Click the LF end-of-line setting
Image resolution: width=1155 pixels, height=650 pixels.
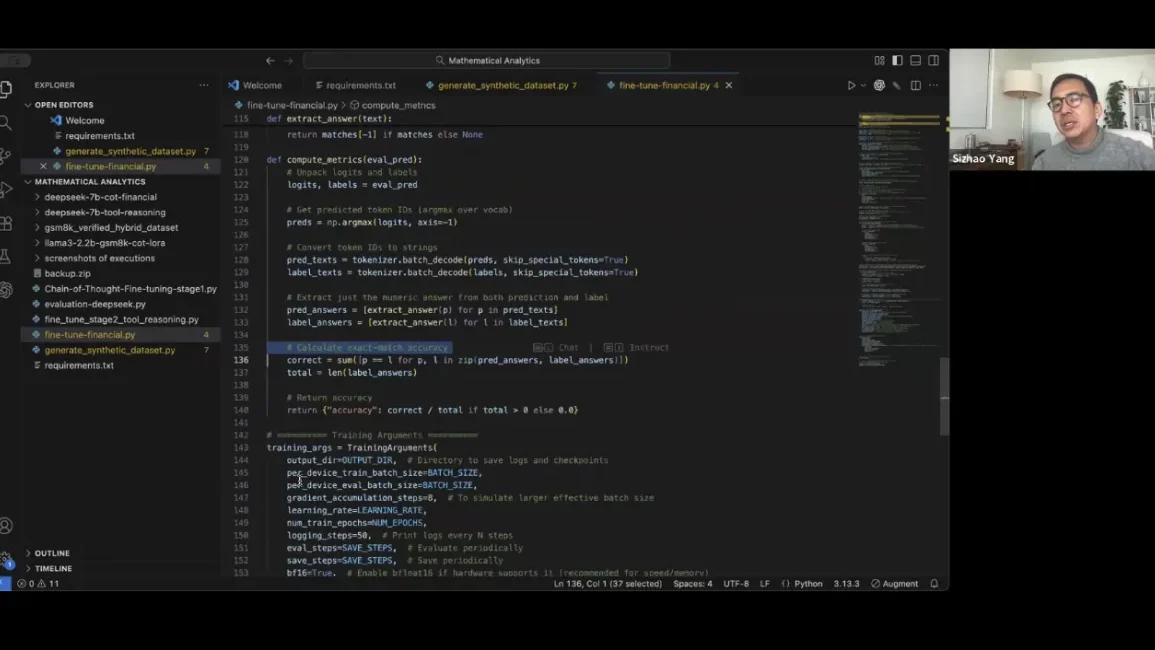coord(765,584)
